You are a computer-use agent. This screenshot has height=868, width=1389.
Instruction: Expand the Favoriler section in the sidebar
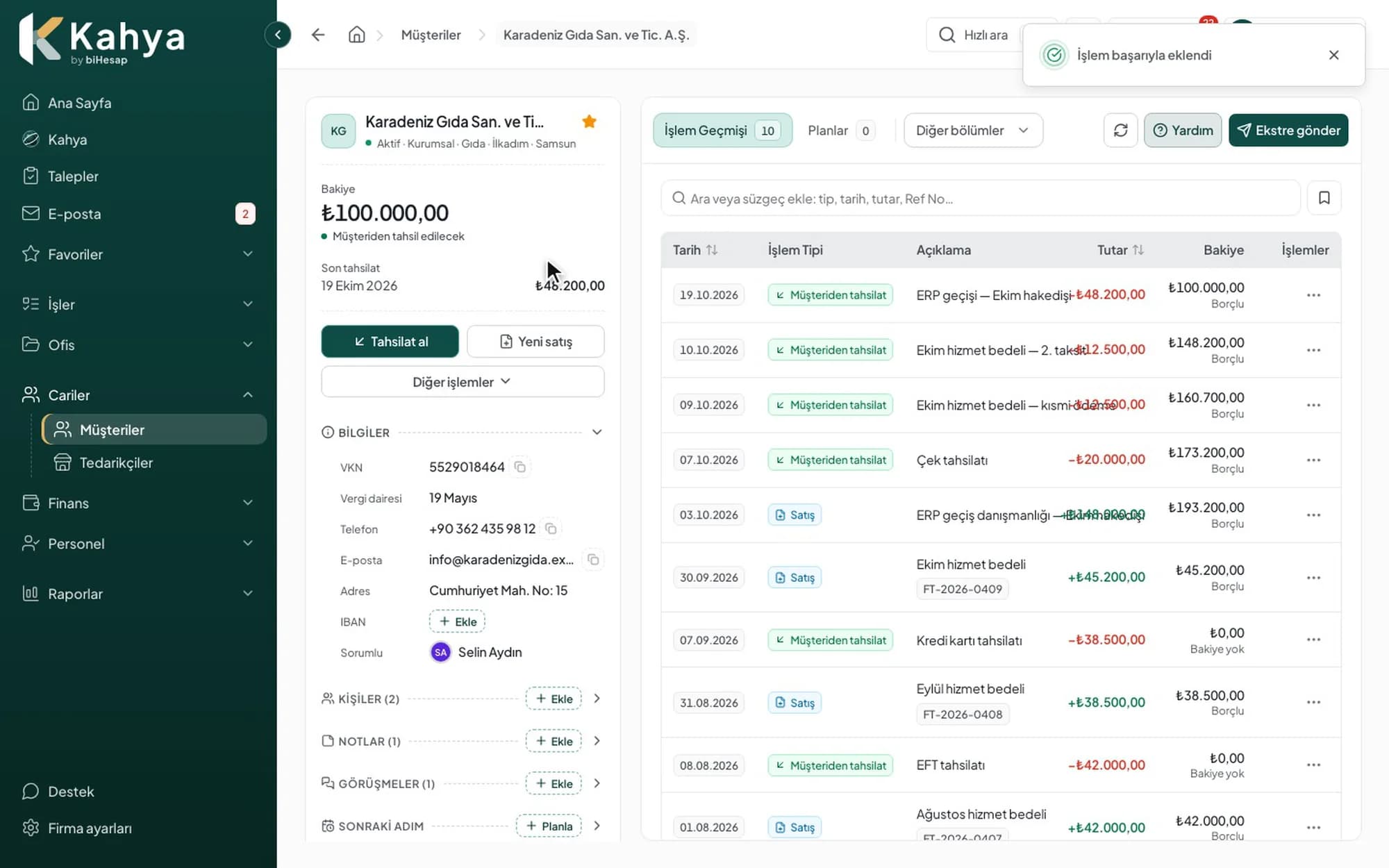click(x=139, y=254)
